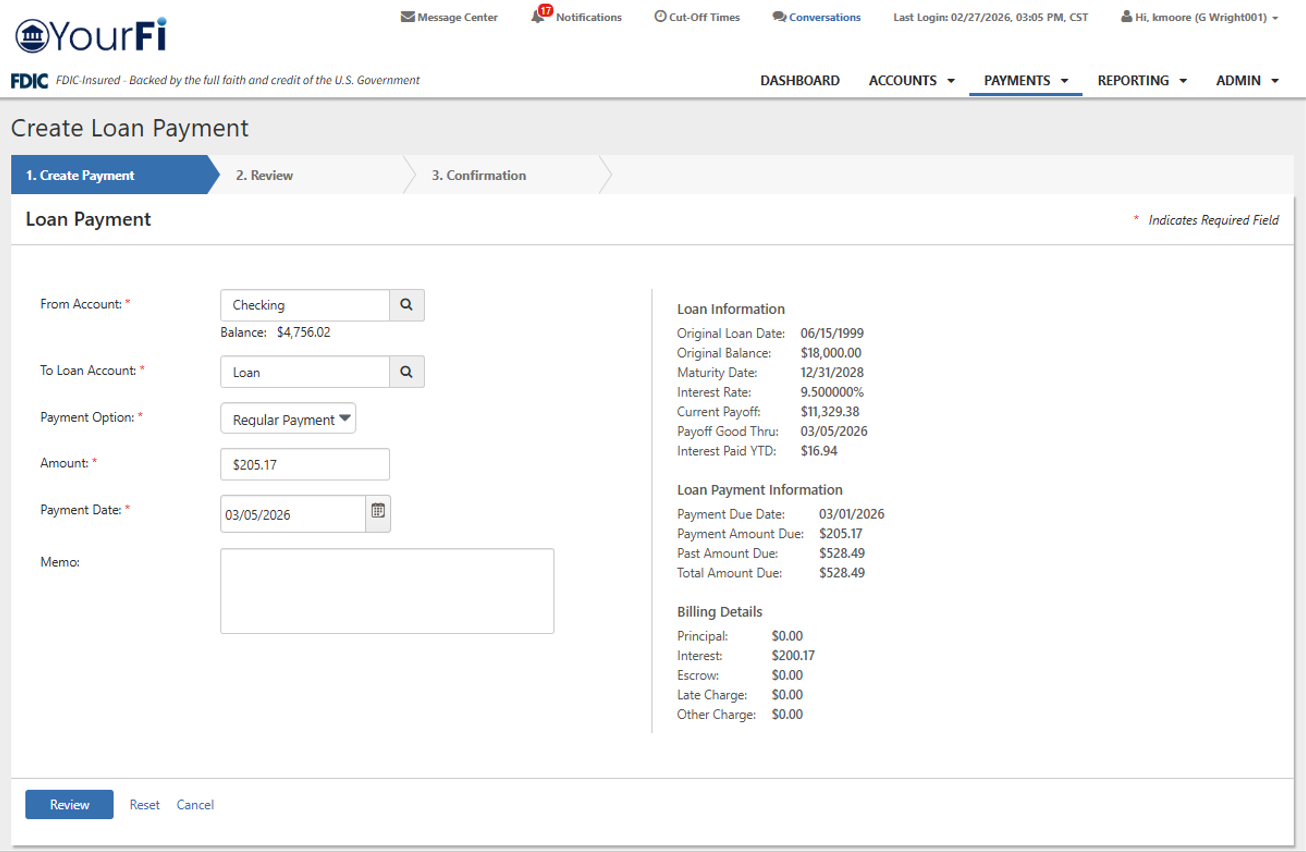Expand the Admin menu
1306x852 pixels.
(x=1247, y=81)
